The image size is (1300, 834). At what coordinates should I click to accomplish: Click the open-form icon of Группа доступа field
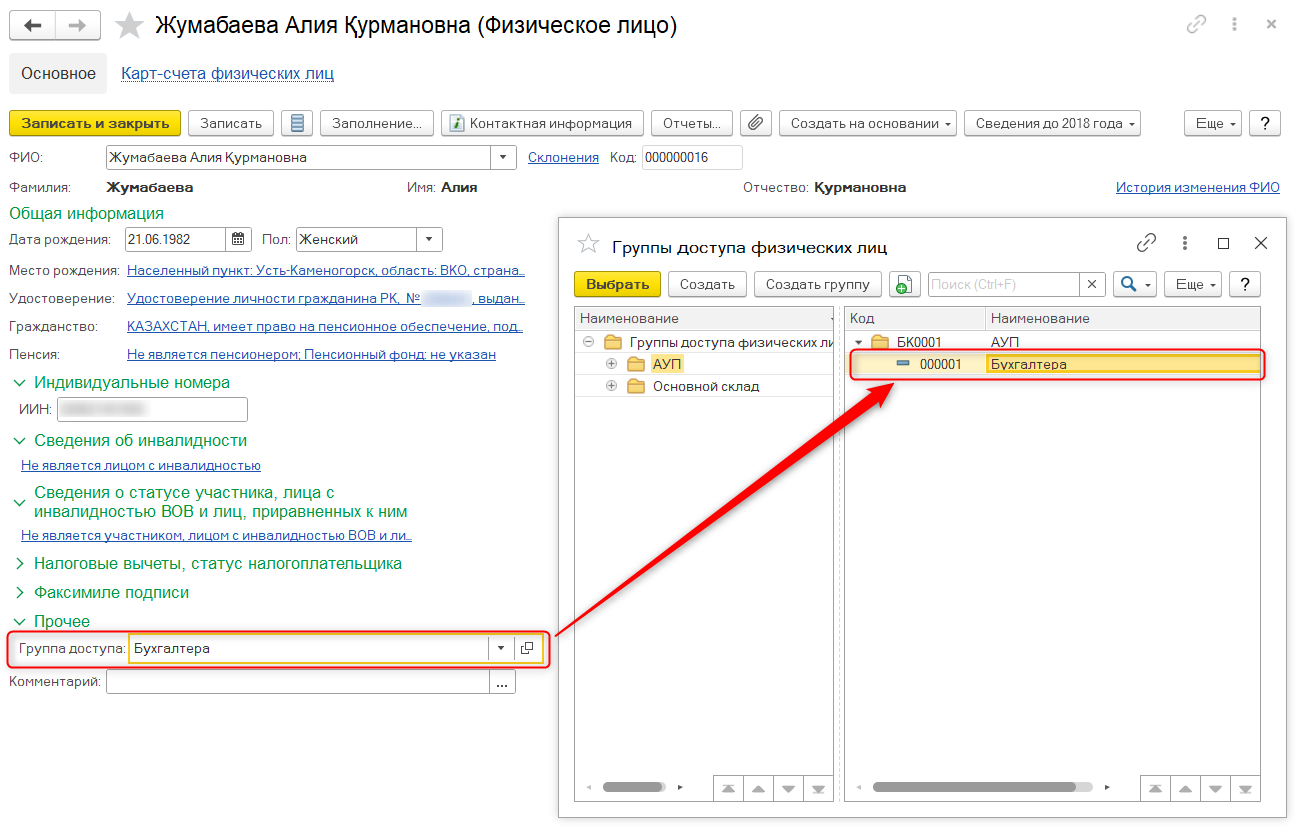(x=528, y=648)
